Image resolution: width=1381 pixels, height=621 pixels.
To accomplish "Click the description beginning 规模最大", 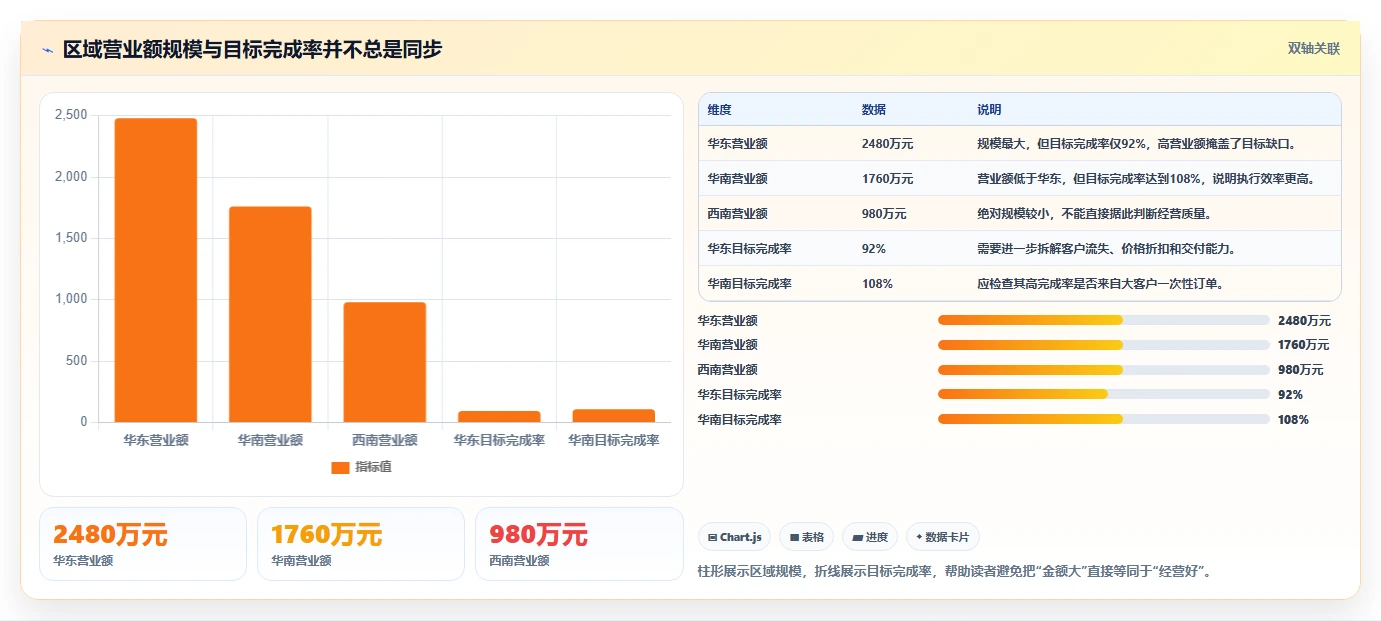I will click(x=1137, y=144).
